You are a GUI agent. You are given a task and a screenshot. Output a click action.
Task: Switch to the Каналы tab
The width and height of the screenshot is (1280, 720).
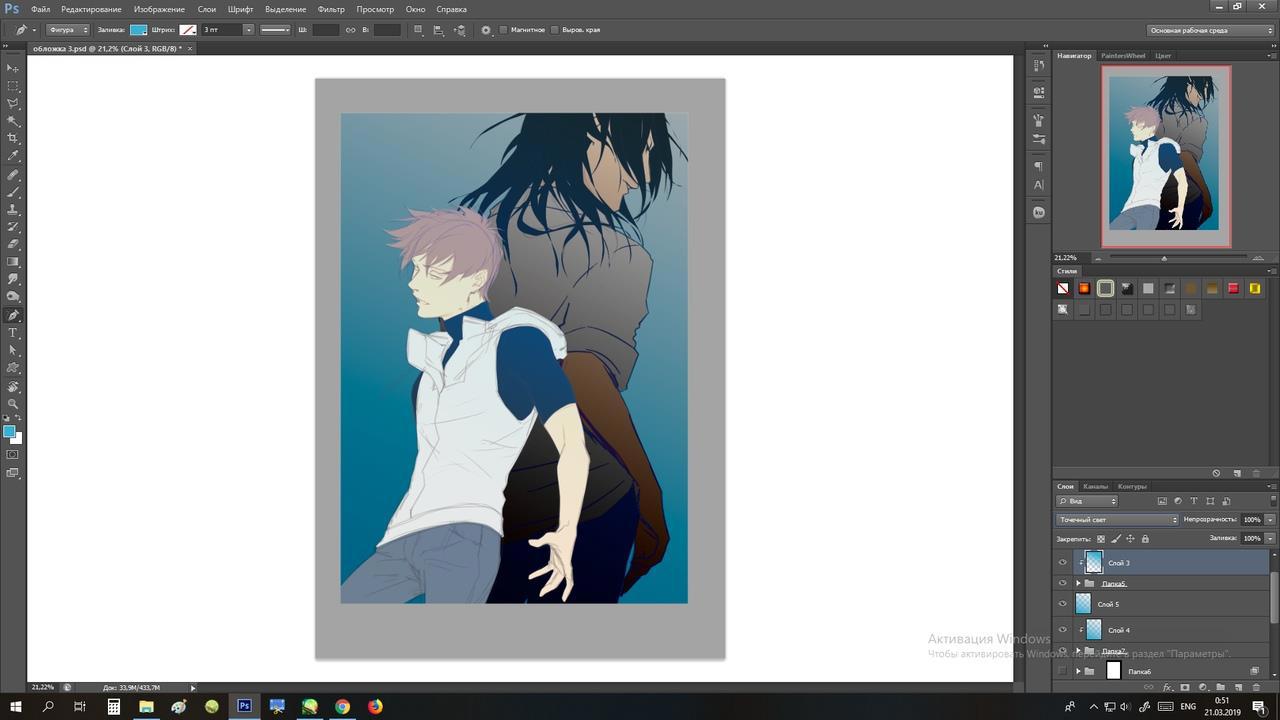[1095, 487]
